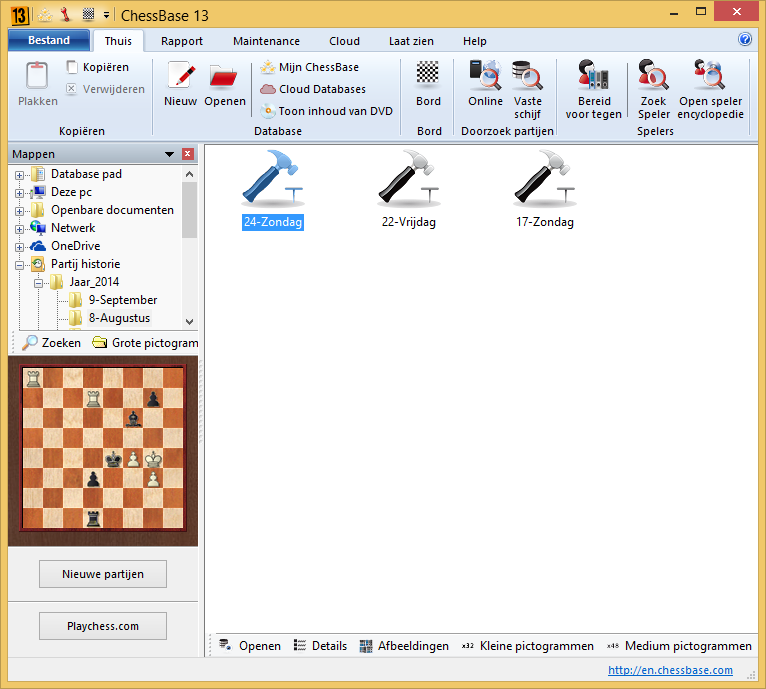This screenshot has width=766, height=689.
Task: Click the Nieuwe partijen button
Action: pyautogui.click(x=103, y=574)
